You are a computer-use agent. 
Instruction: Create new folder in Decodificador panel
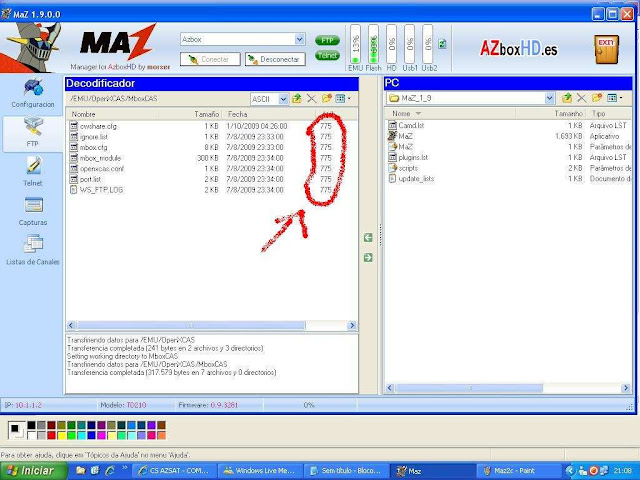(326, 98)
